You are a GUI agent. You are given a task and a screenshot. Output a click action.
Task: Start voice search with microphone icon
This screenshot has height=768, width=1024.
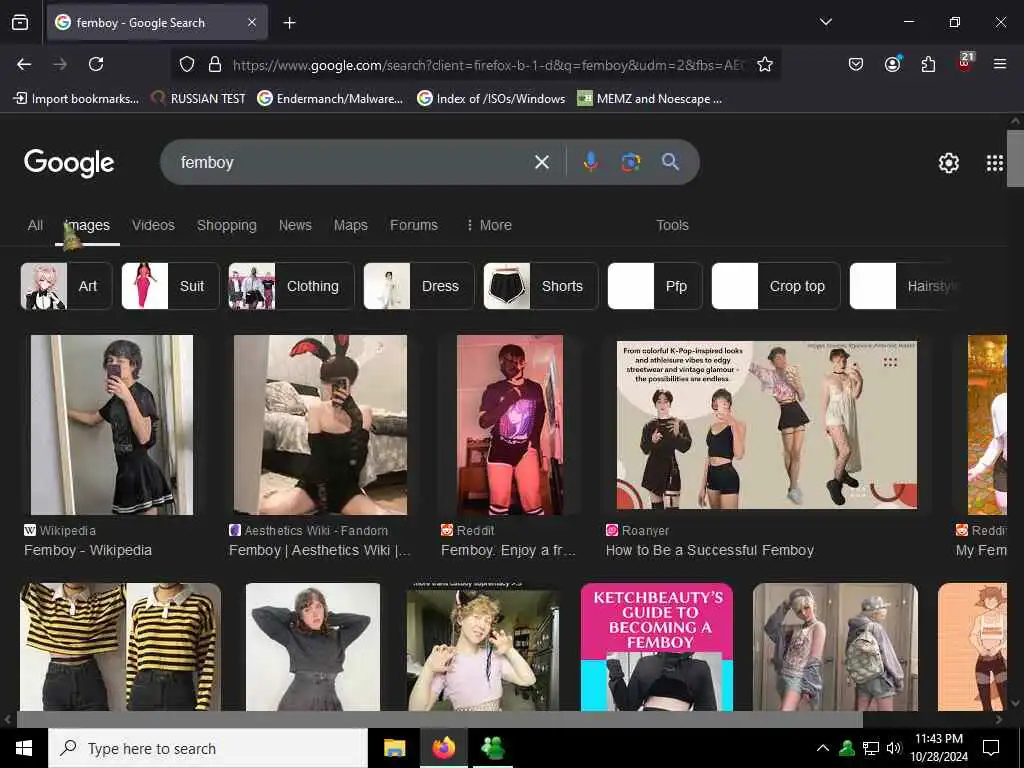click(590, 162)
